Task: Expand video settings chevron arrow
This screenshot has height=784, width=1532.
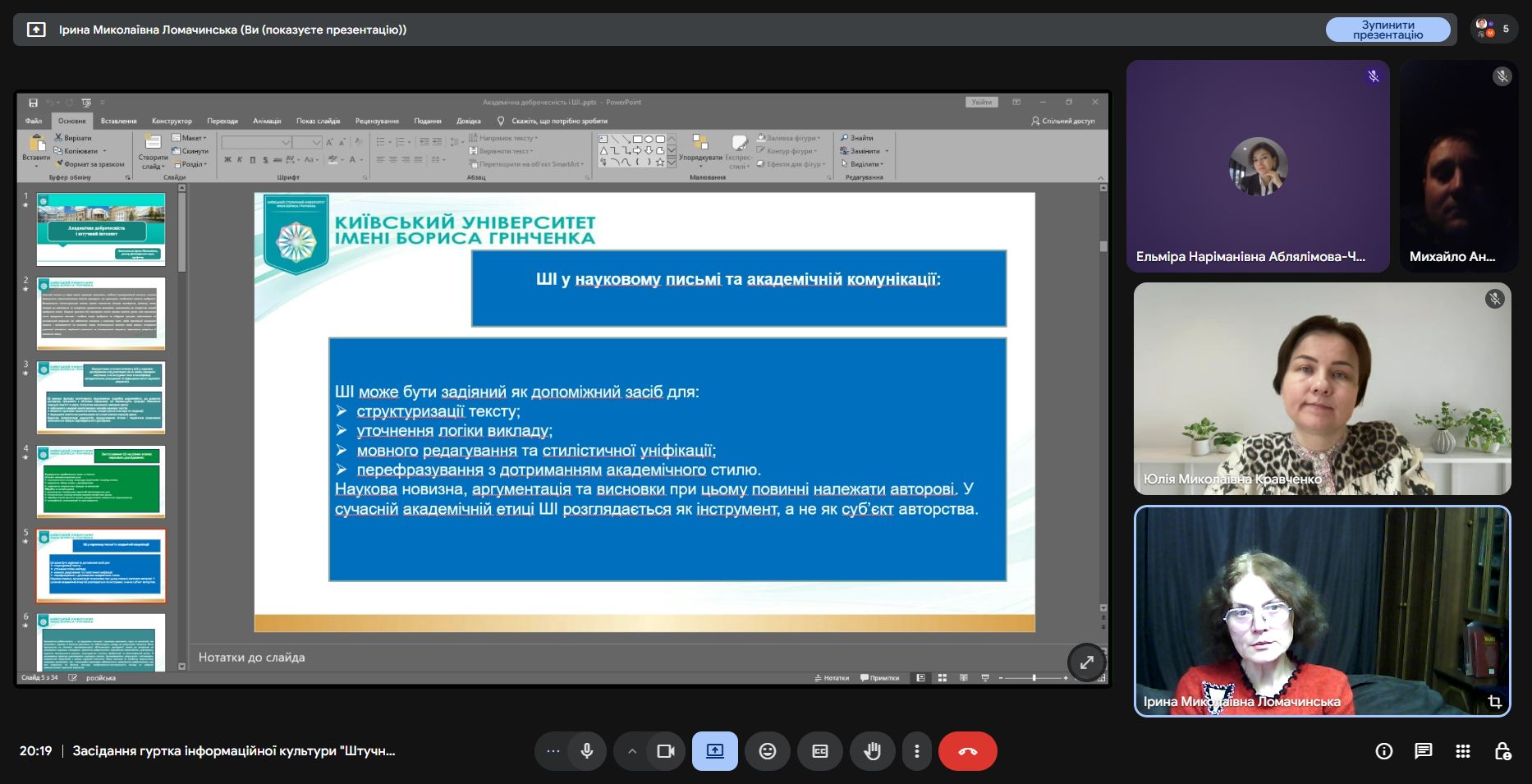Action: pos(631,751)
